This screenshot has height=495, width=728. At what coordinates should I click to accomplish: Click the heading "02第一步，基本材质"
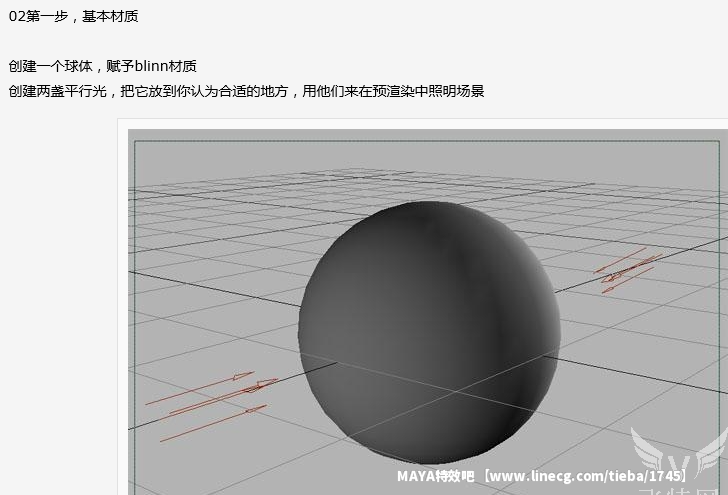coord(73,16)
